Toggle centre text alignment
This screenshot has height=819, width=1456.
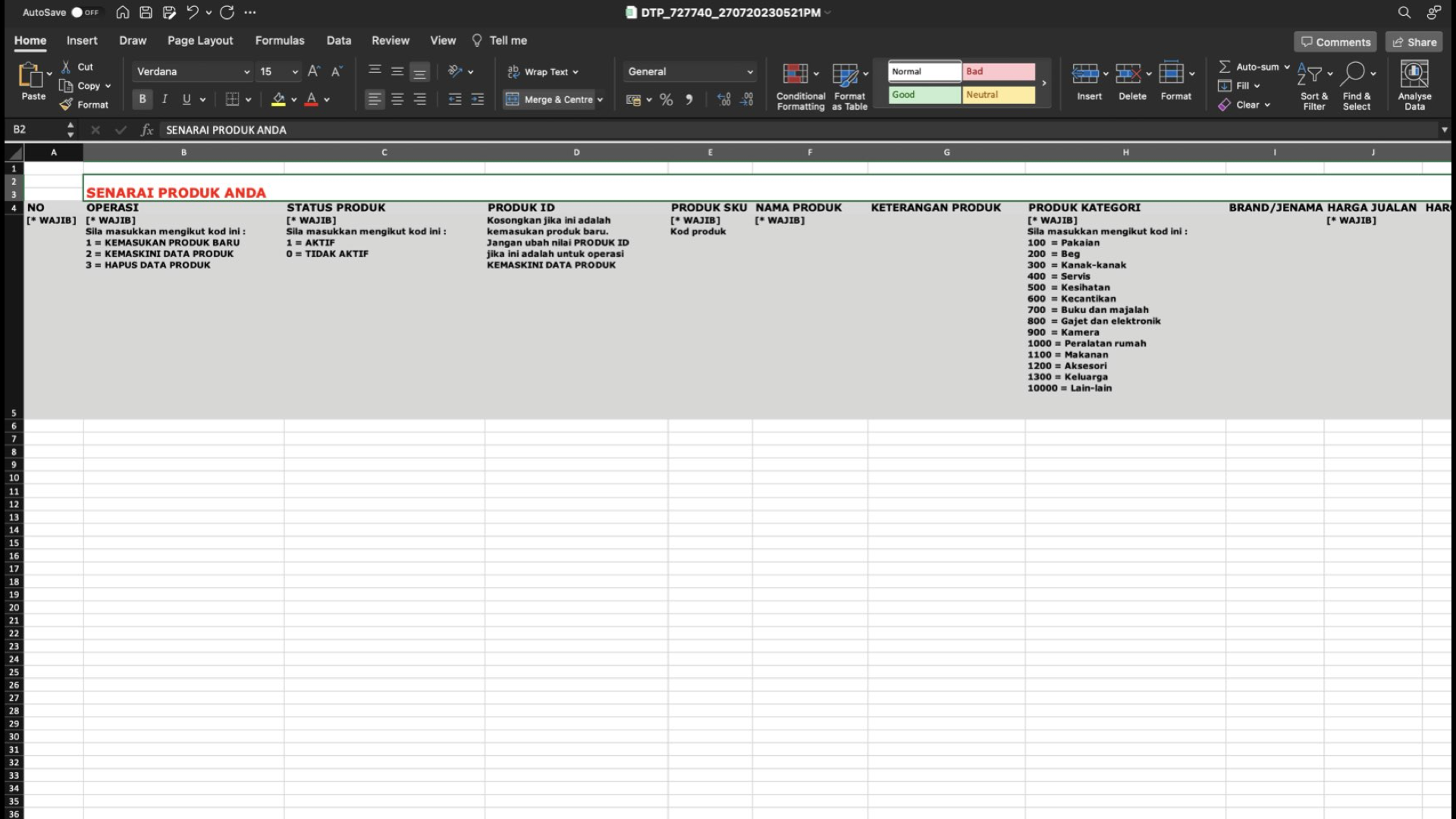click(397, 99)
